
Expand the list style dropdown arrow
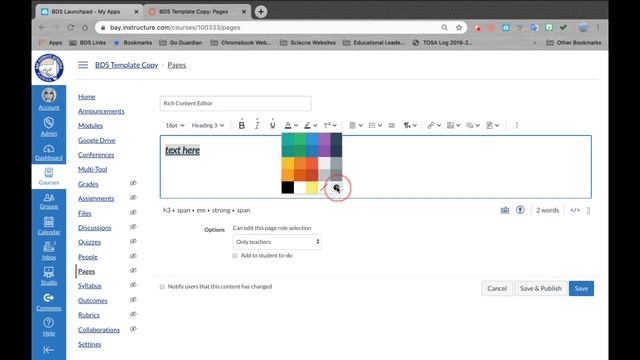pos(380,125)
